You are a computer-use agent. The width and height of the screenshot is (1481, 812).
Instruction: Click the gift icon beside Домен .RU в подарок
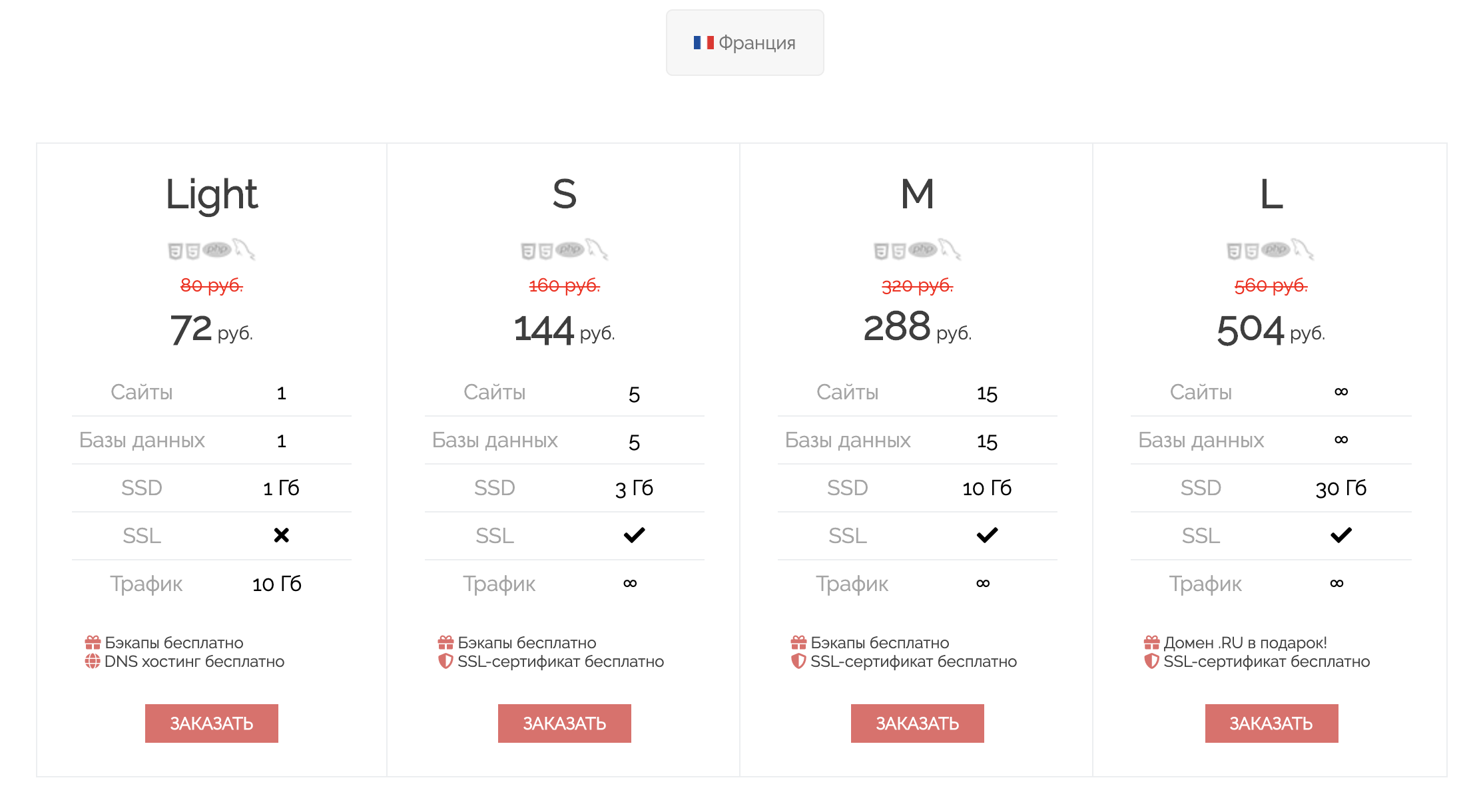[x=1151, y=643]
